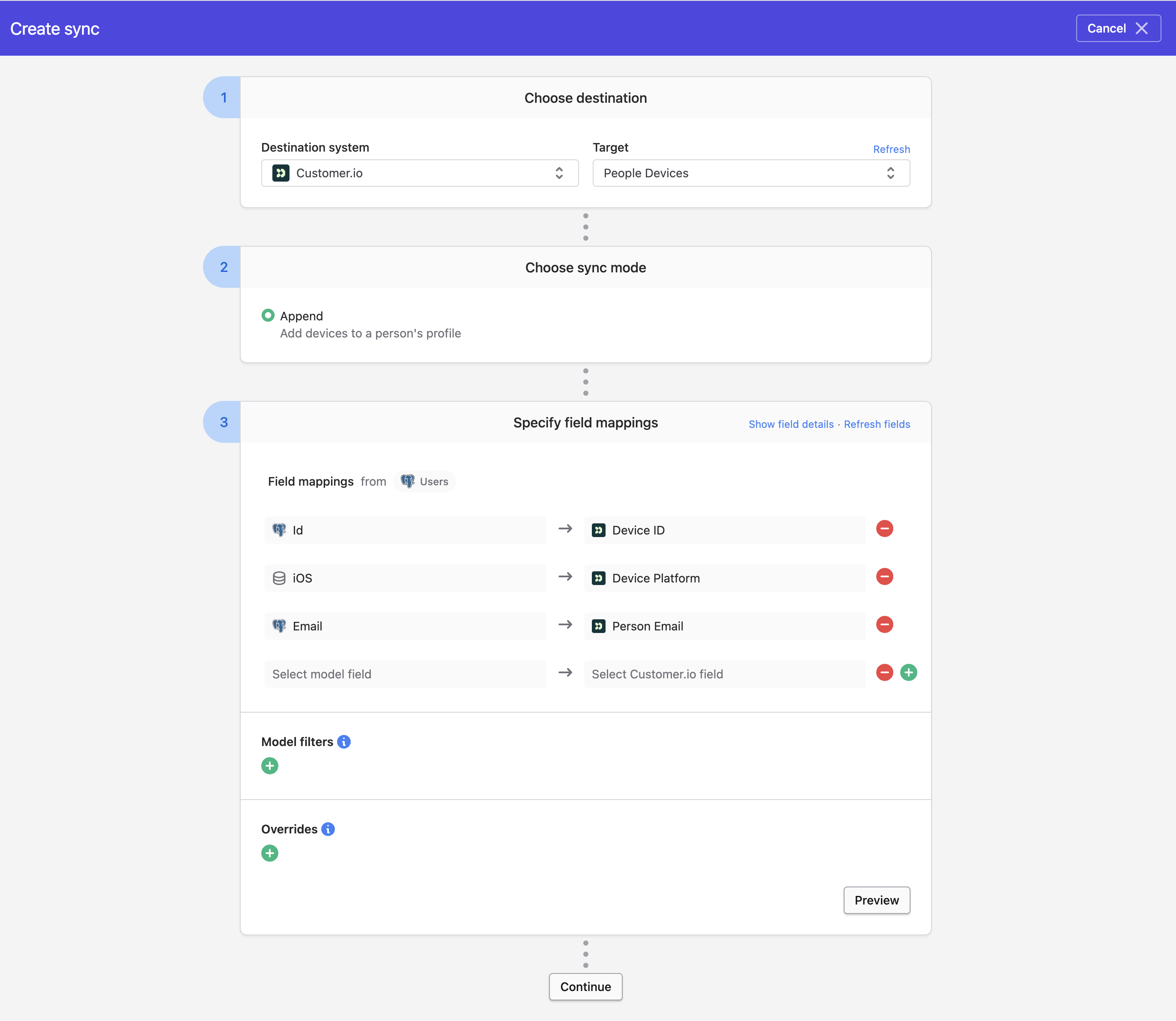
Task: Remove the empty field mapping row
Action: [884, 672]
